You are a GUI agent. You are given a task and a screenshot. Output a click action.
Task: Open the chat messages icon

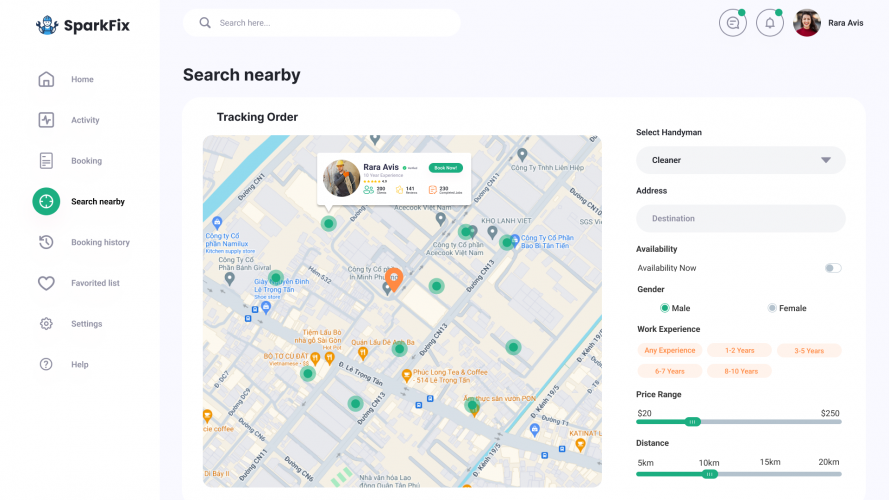point(733,23)
